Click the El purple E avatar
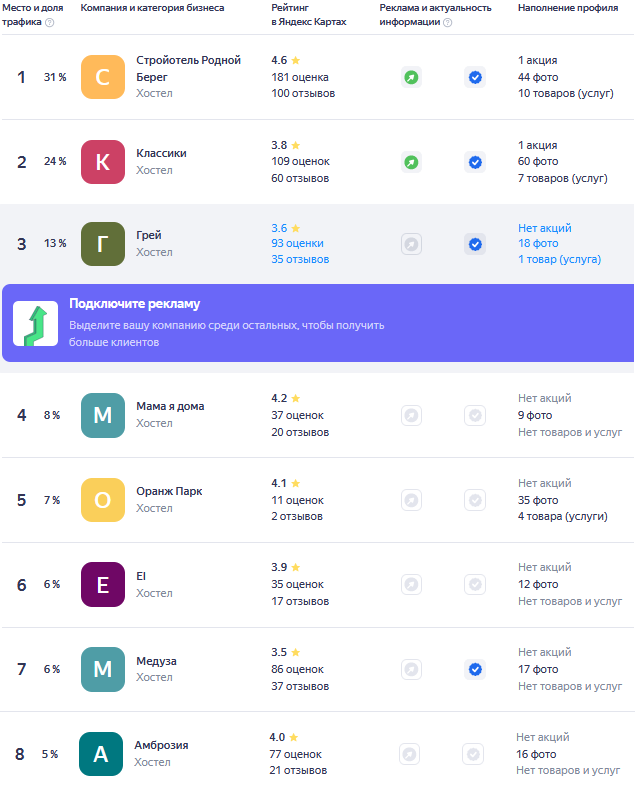 point(103,585)
